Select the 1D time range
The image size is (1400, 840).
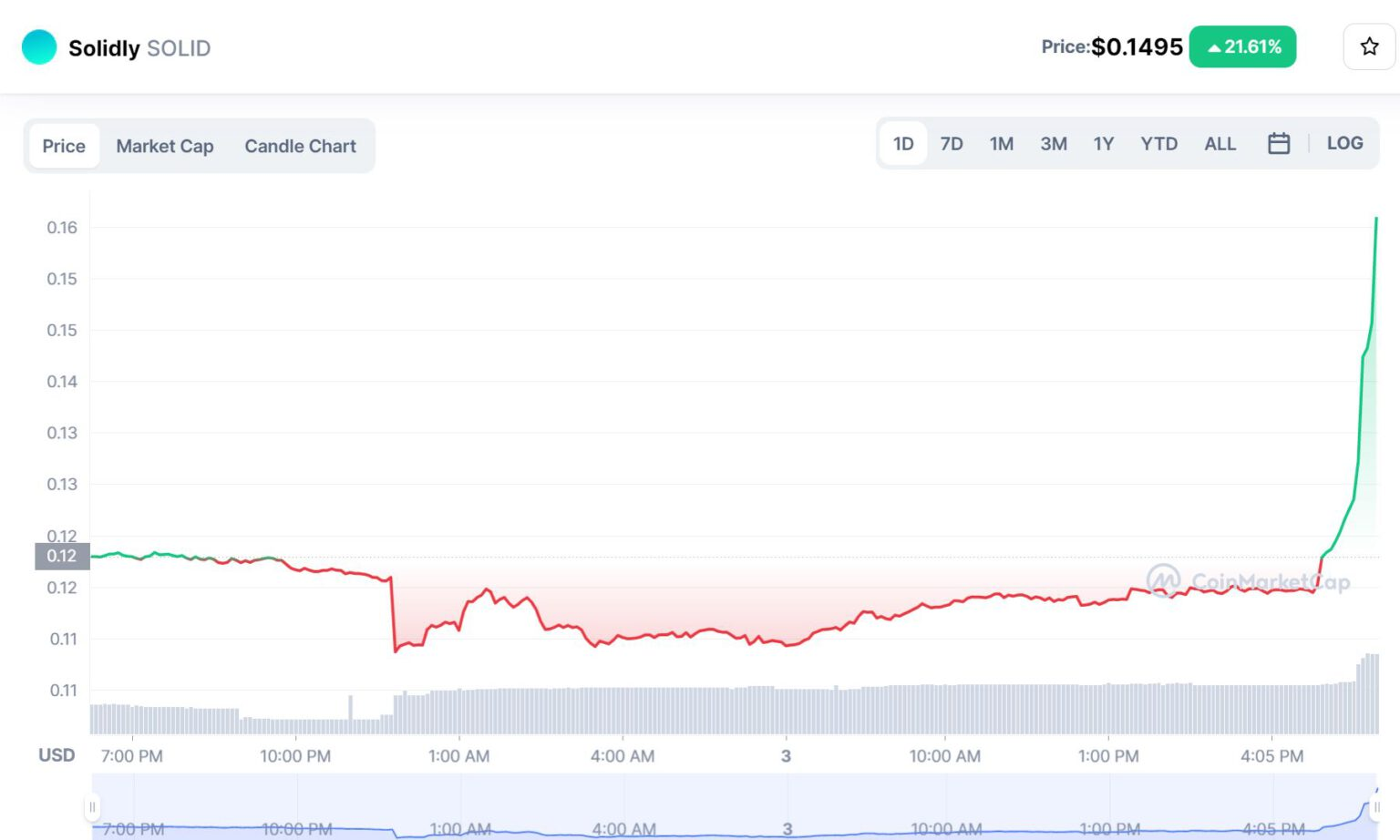[x=902, y=144]
